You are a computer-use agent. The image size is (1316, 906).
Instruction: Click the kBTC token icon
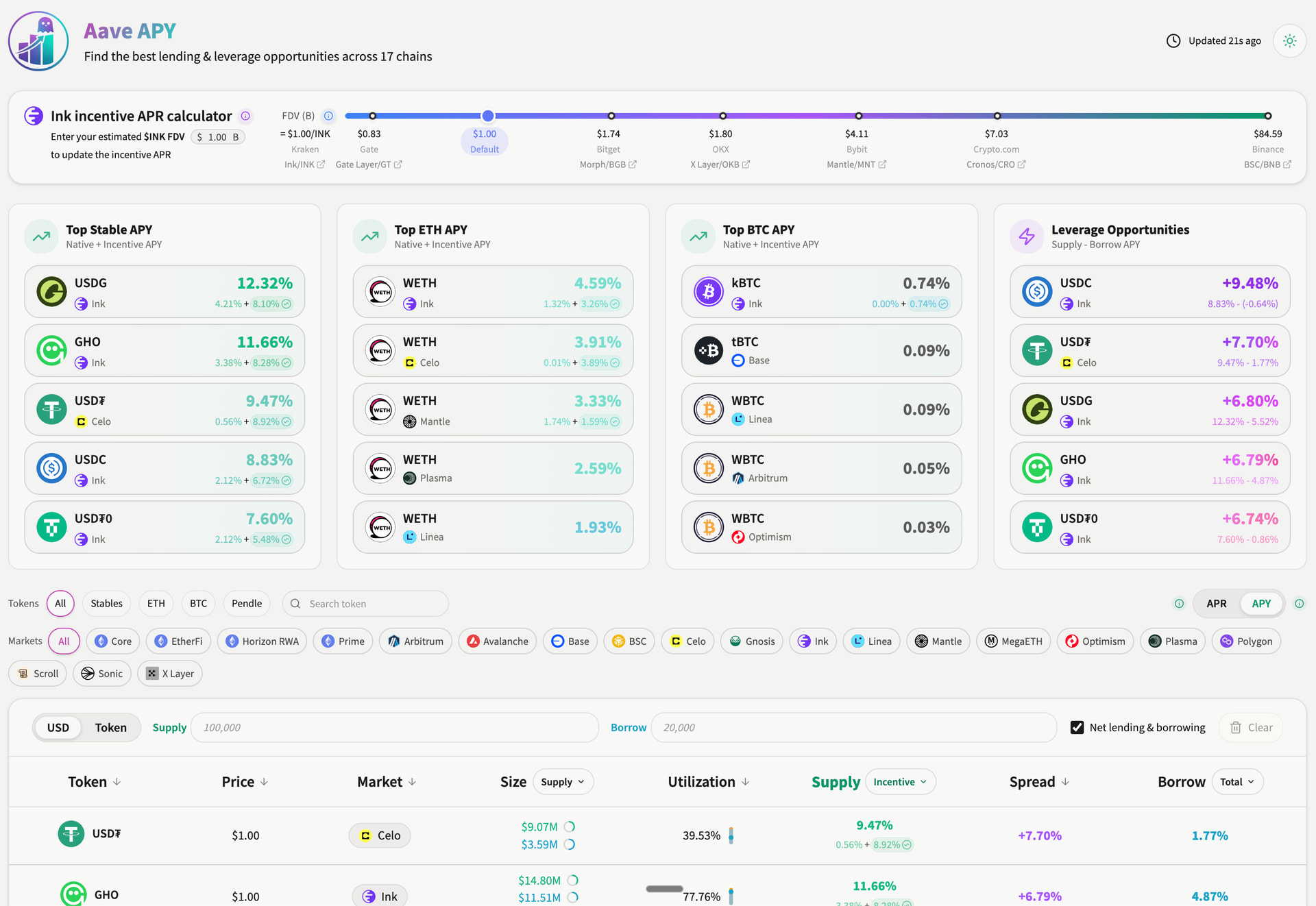709,292
